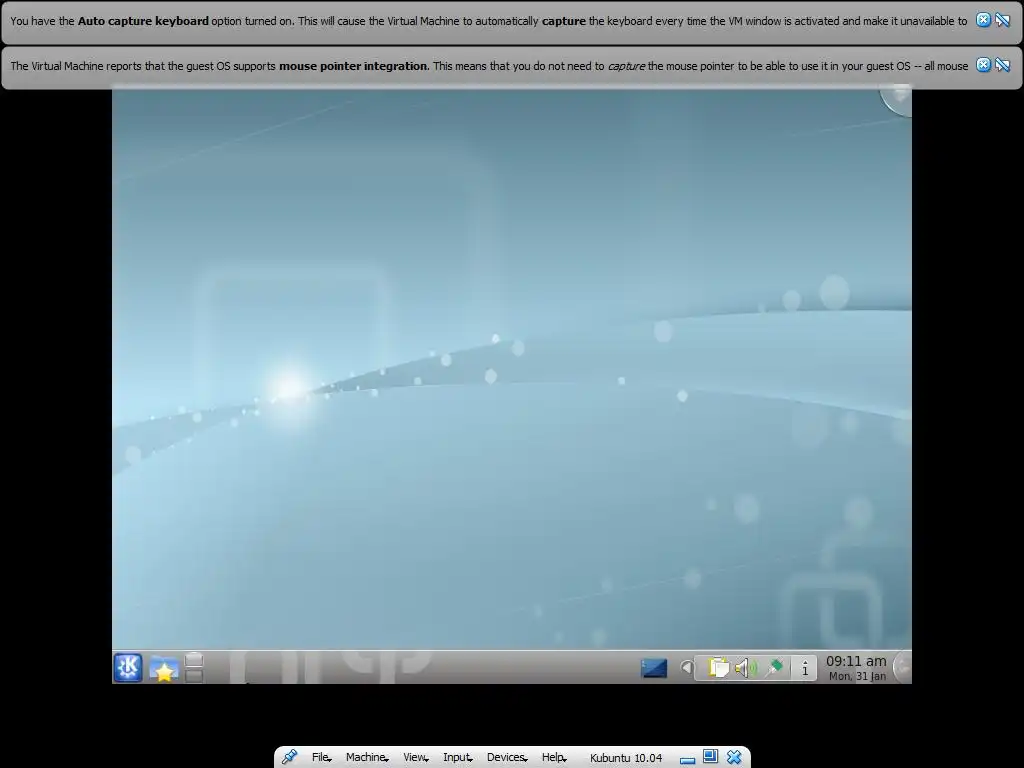1024x768 pixels.
Task: Click the green network plug tray icon
Action: coord(775,667)
